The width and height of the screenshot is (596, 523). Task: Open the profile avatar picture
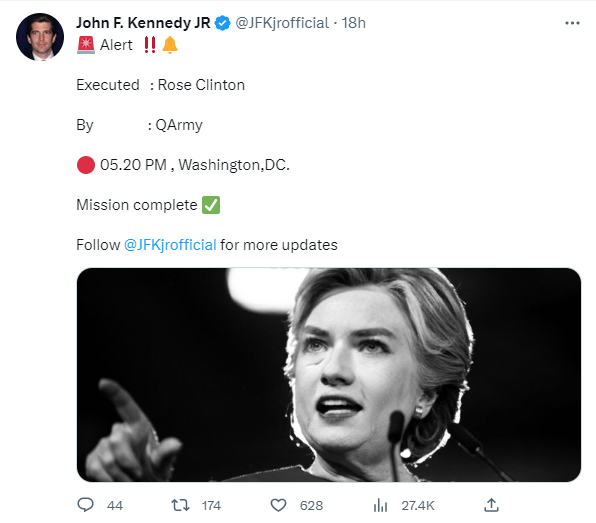tap(40, 37)
